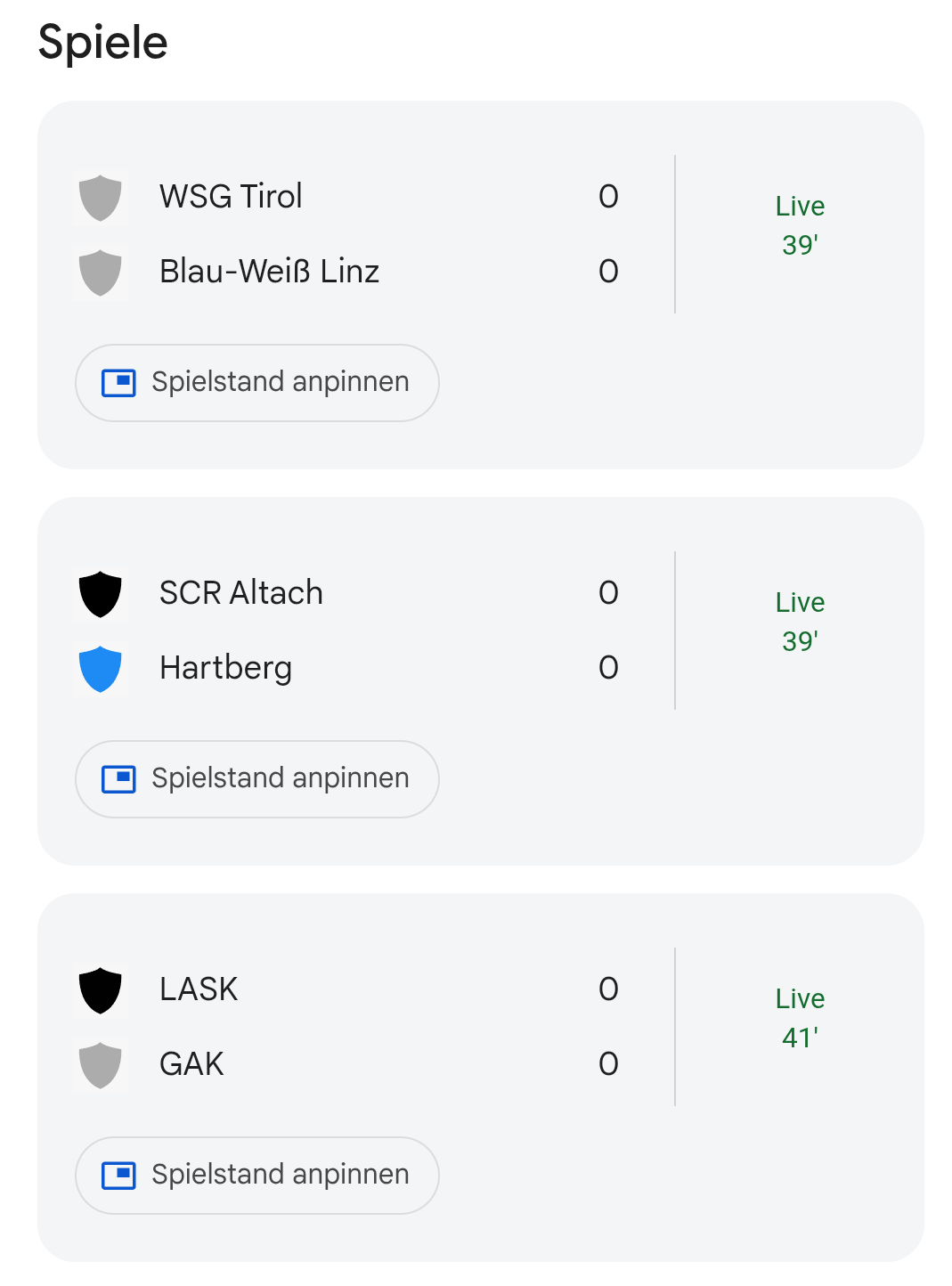Click the blue Hartberg shield icon
Screen dimensions: 952x1286
[x=101, y=668]
